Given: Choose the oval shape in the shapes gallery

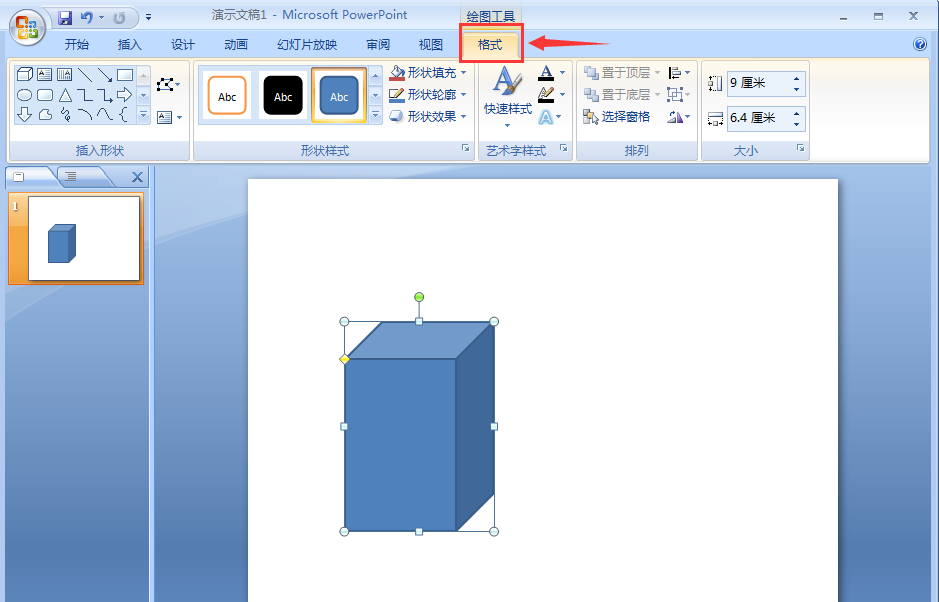Looking at the screenshot, I should pos(25,95).
